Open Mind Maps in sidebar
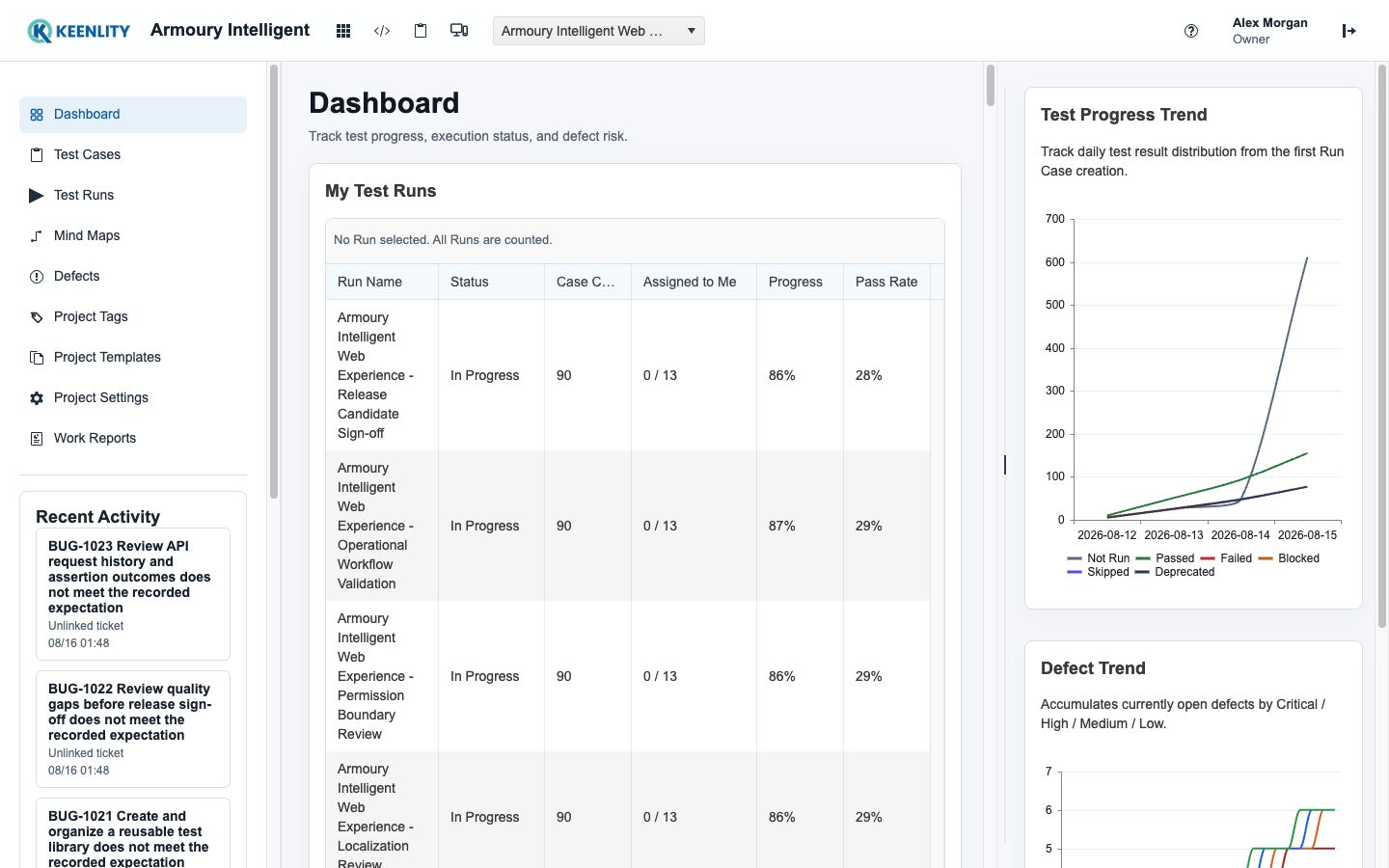The height and width of the screenshot is (868, 1389). (133, 236)
